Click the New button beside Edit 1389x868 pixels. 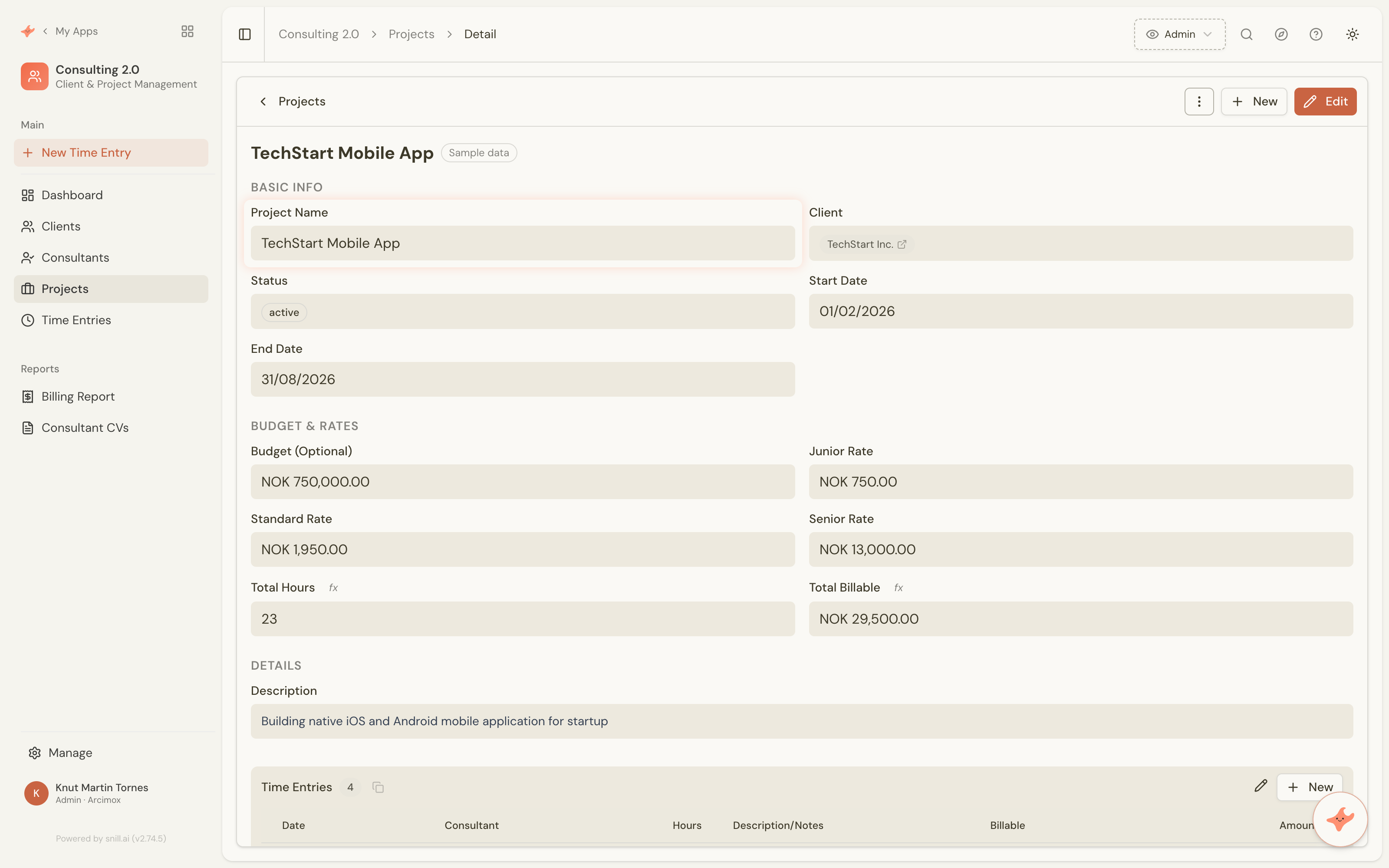pos(1254,102)
